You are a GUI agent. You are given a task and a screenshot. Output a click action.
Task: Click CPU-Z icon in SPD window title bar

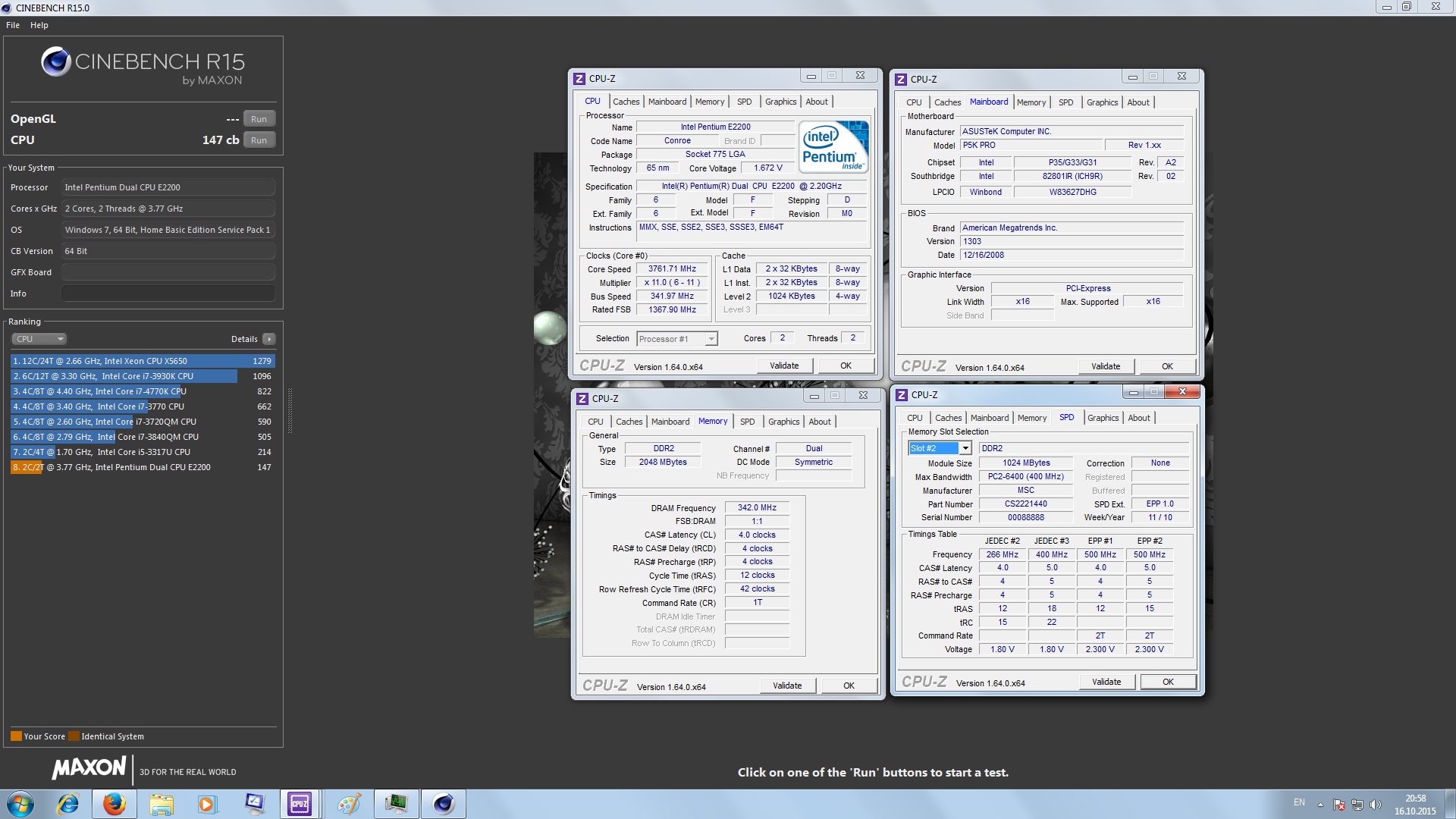pyautogui.click(x=902, y=395)
